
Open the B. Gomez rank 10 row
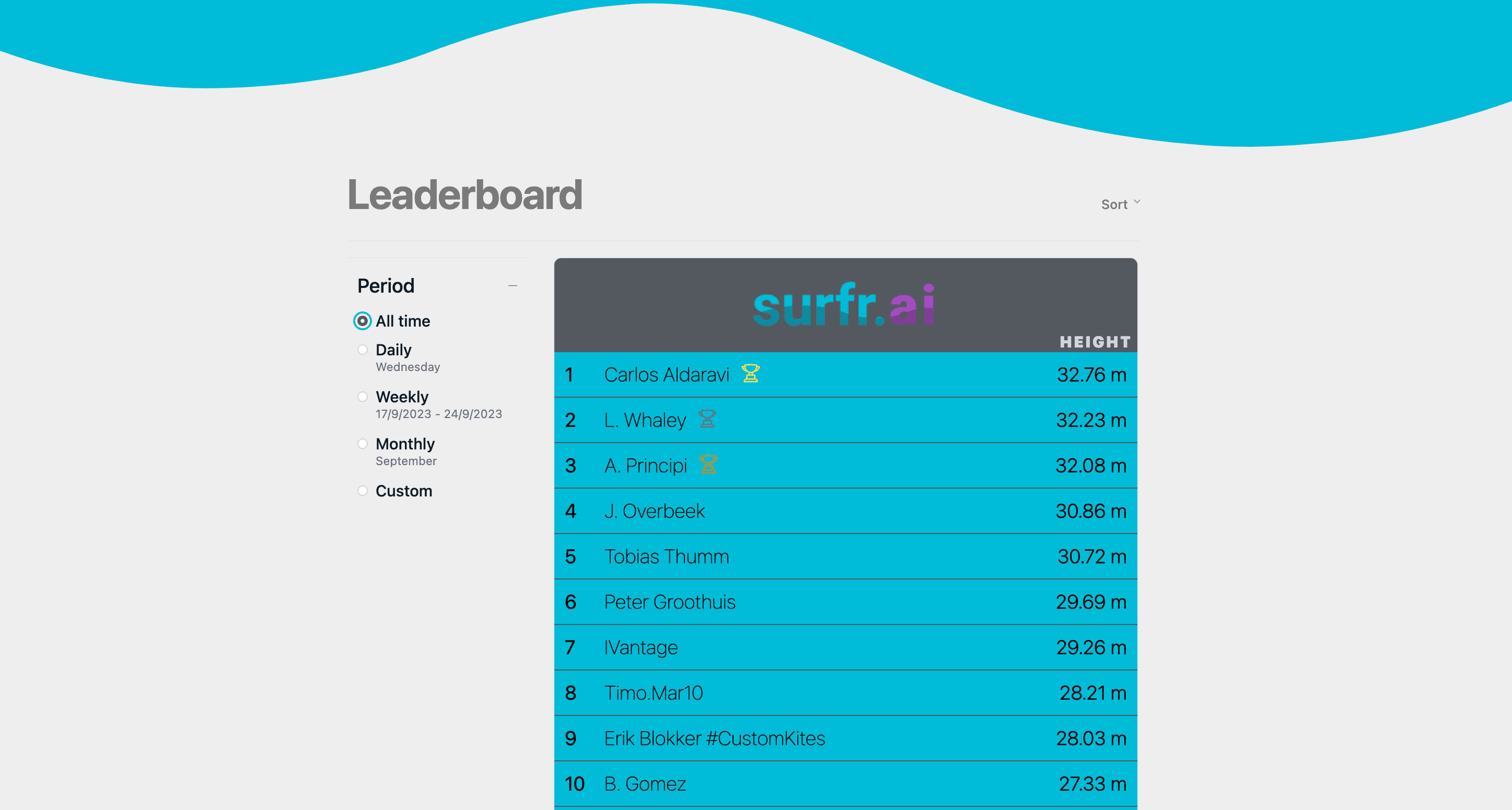click(645, 784)
